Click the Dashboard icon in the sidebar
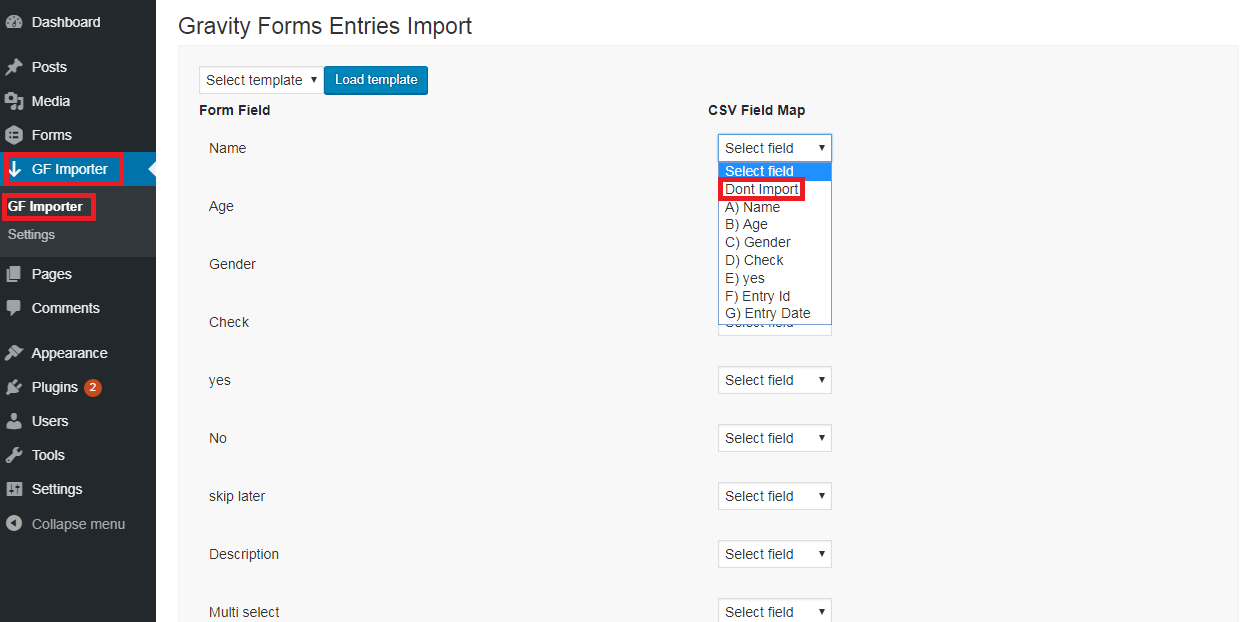The image size is (1248, 622). [x=14, y=21]
